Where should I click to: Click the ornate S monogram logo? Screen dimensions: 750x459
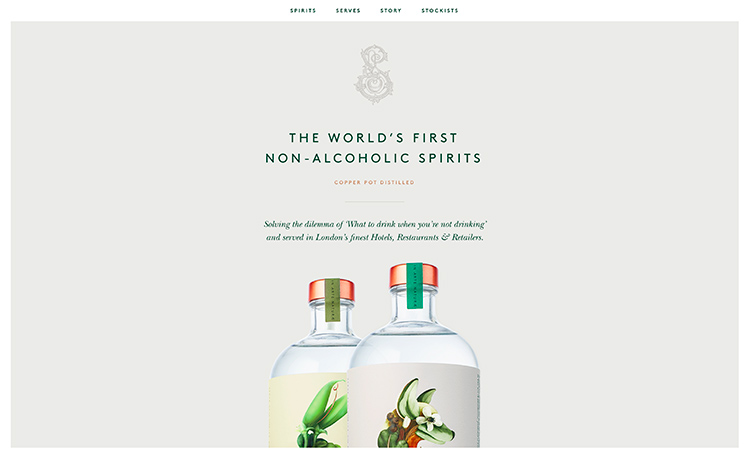click(x=374, y=74)
